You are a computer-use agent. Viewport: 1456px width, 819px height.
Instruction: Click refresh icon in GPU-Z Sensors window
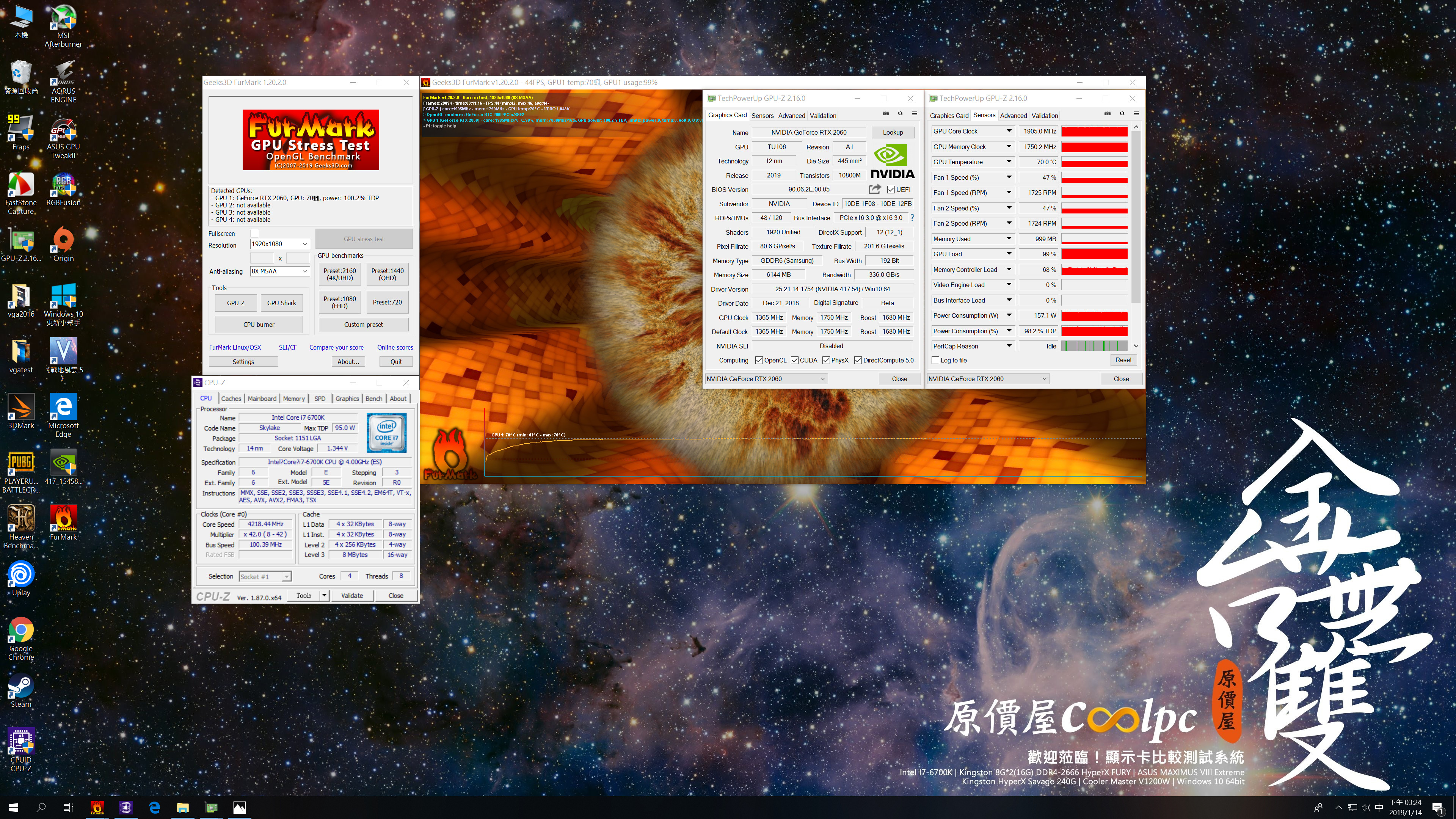coord(1122,114)
